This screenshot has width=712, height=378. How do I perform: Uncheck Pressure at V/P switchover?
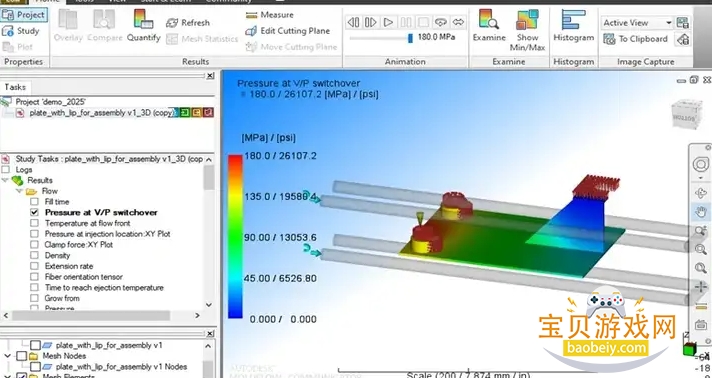(35, 212)
